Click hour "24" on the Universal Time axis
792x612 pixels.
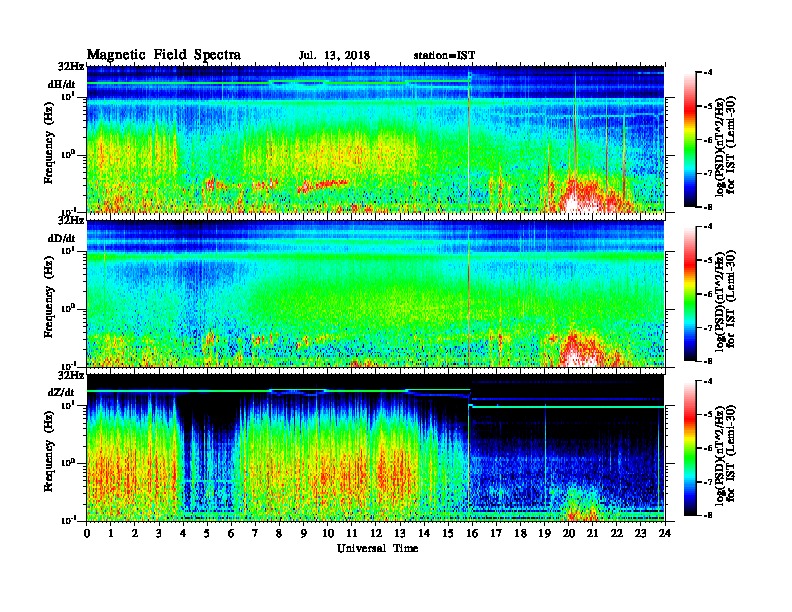coord(665,533)
